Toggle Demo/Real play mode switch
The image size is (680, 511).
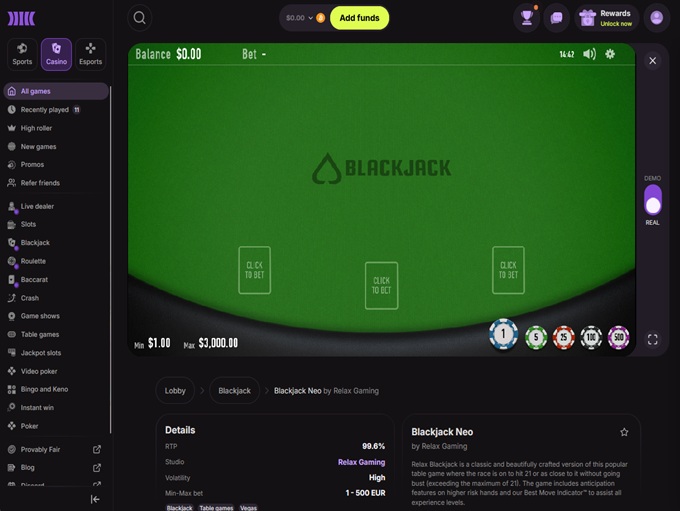pos(652,200)
